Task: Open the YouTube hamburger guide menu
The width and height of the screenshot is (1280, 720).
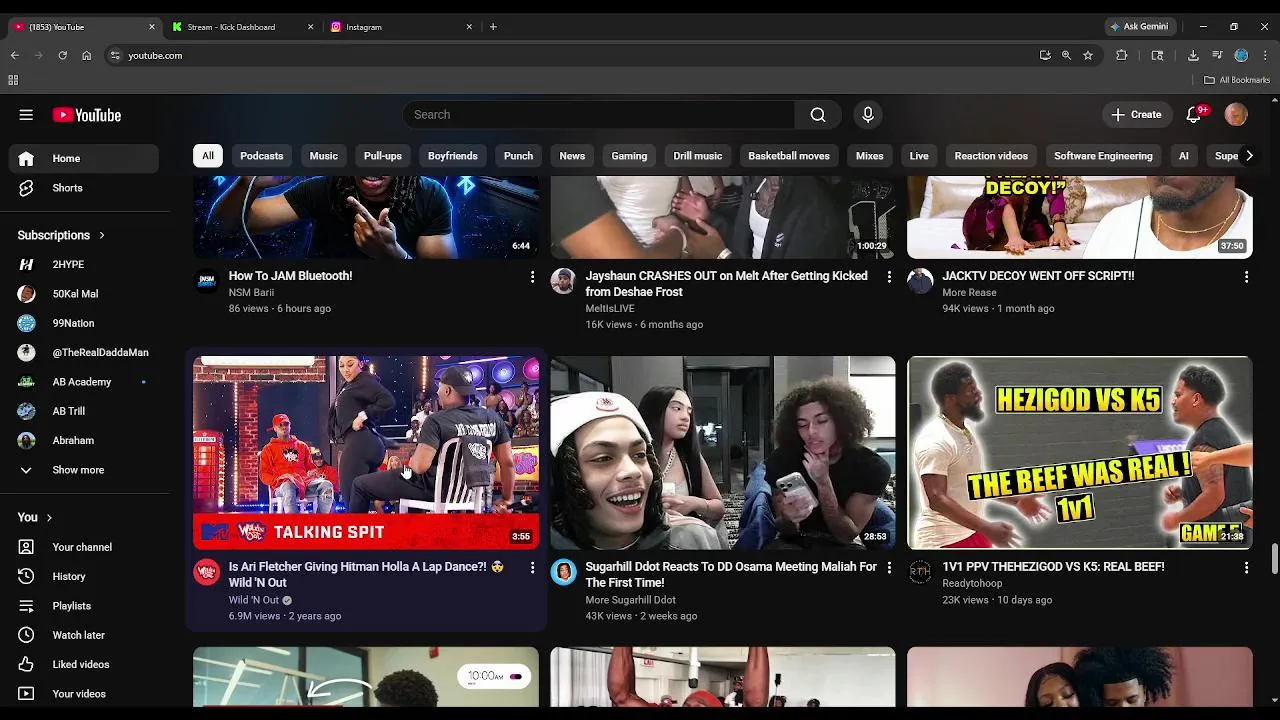Action: tap(26, 115)
